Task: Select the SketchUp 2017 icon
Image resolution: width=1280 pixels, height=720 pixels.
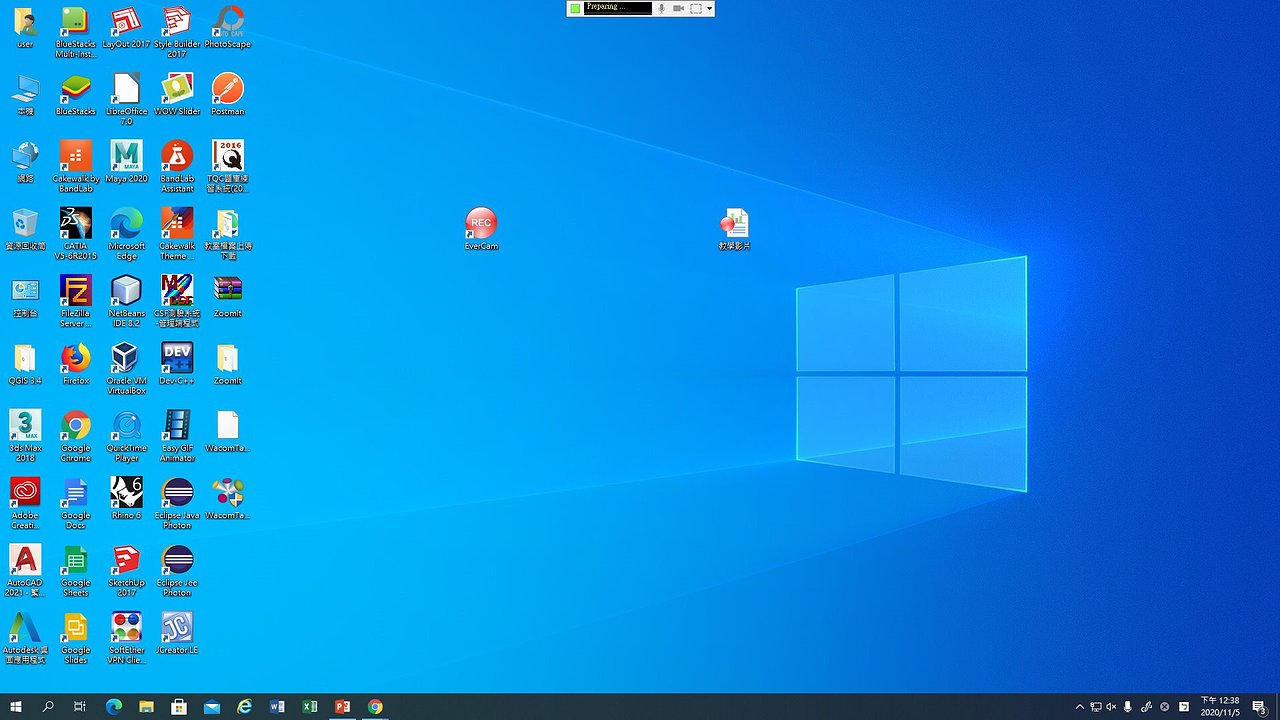Action: pos(126,569)
